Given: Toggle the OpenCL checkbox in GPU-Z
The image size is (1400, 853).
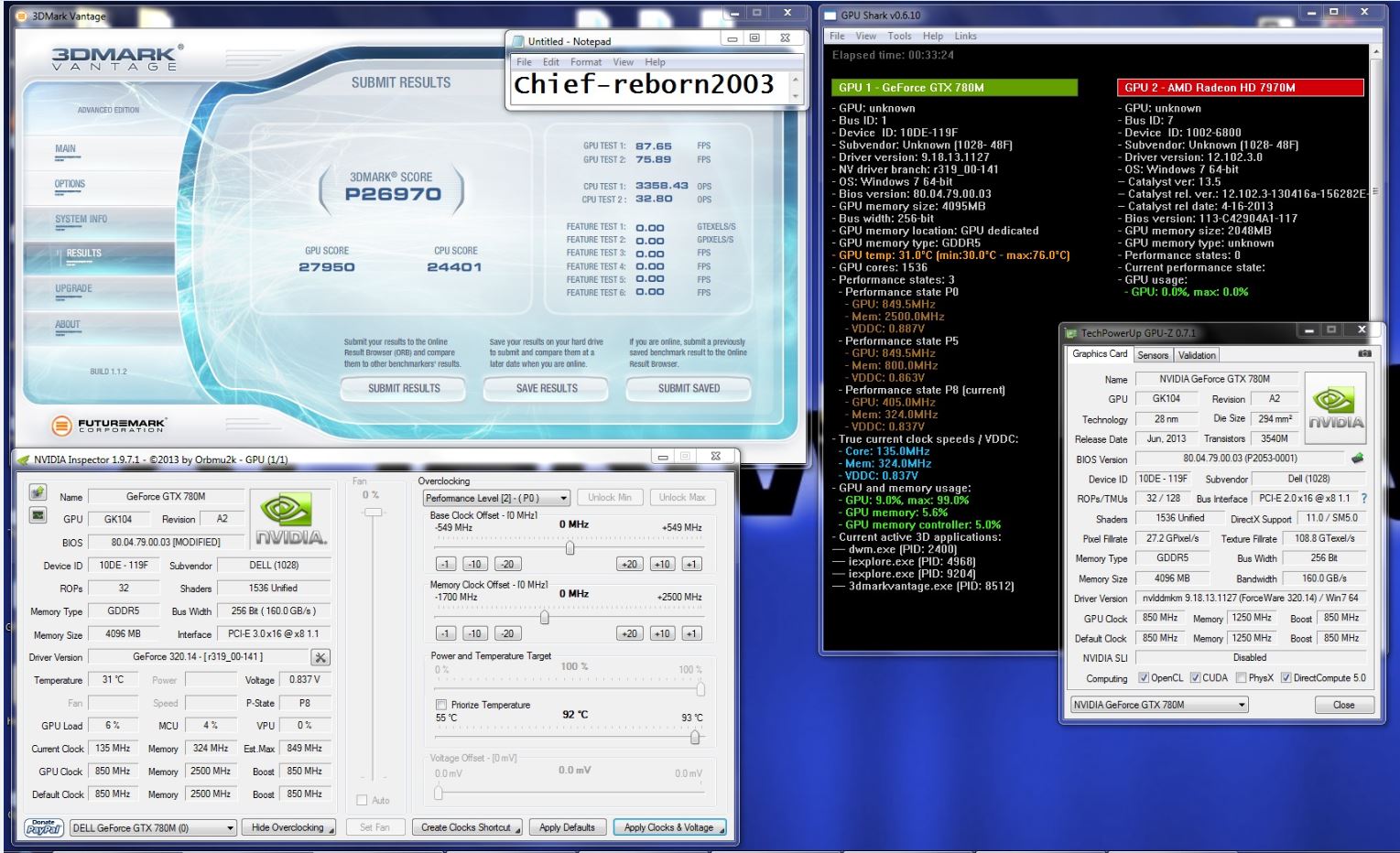Looking at the screenshot, I should tap(1143, 678).
